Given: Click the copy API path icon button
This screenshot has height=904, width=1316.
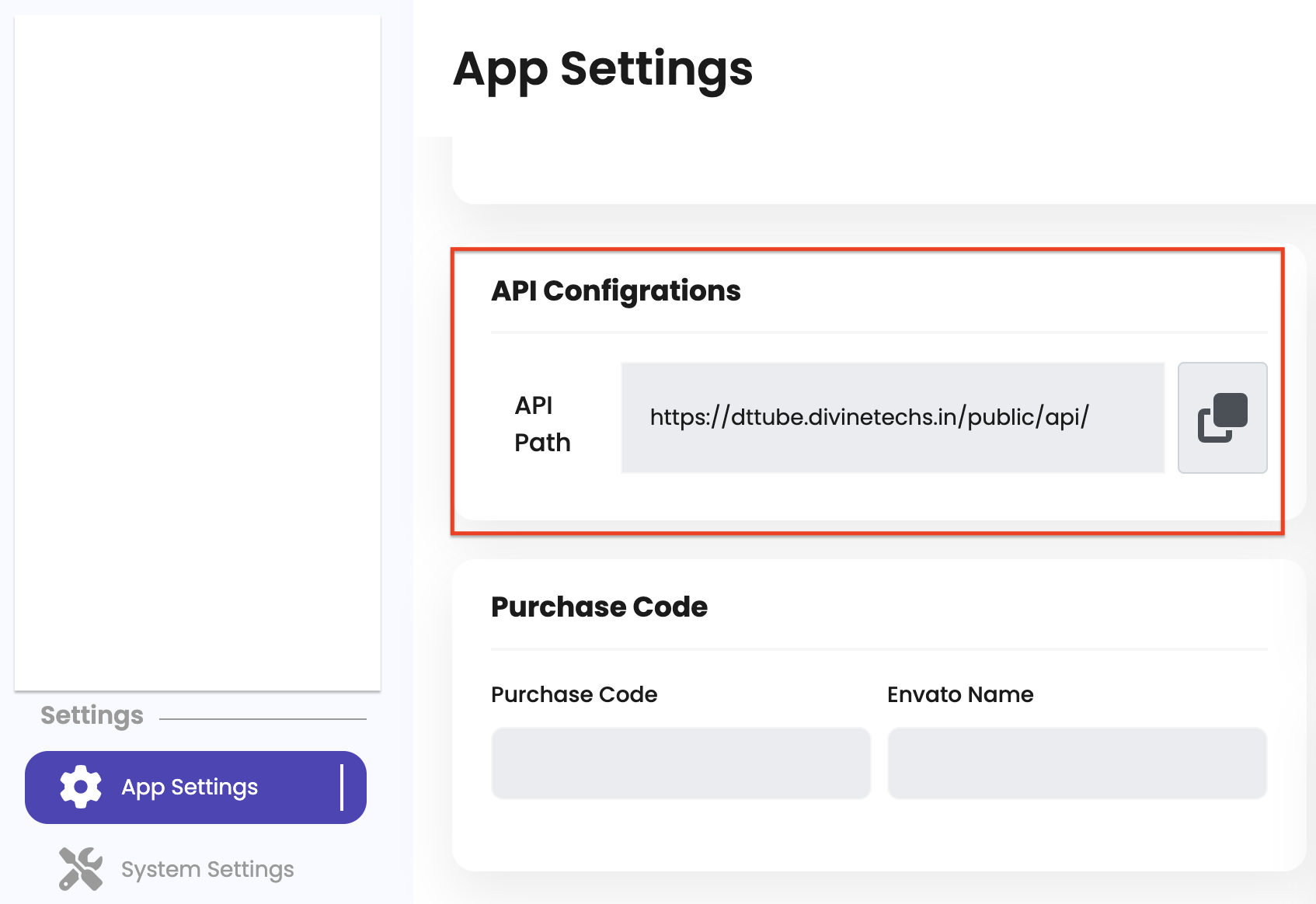Looking at the screenshot, I should [x=1222, y=418].
